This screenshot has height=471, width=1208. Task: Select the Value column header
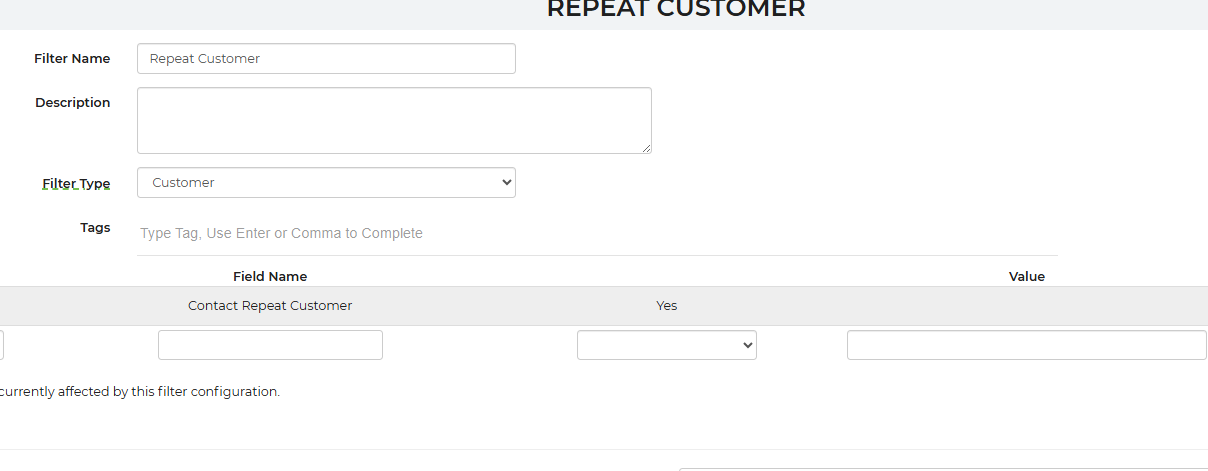pyautogui.click(x=1026, y=277)
